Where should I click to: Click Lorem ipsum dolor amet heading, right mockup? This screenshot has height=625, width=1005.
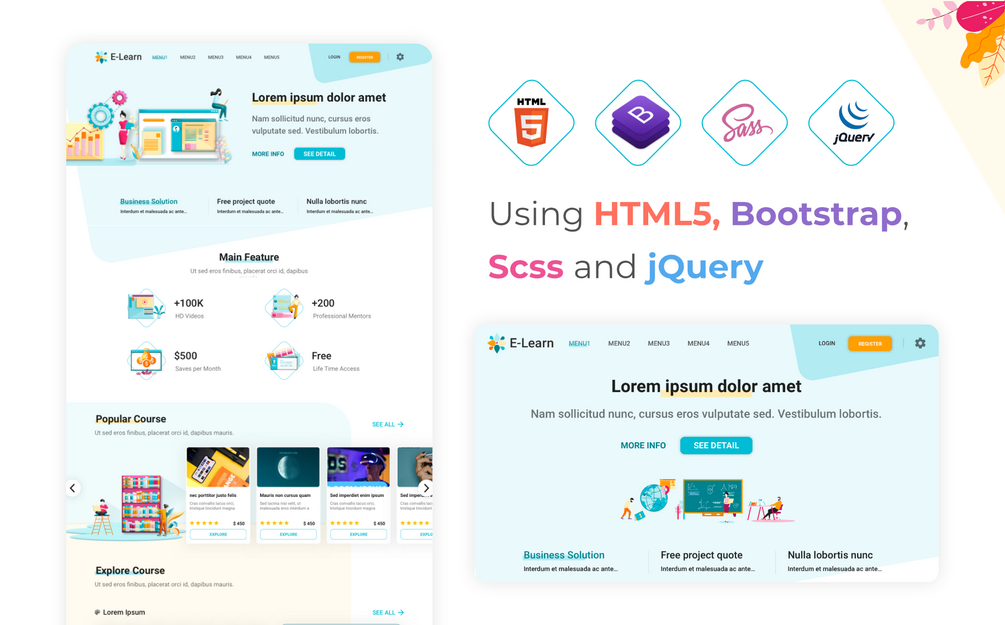706,387
